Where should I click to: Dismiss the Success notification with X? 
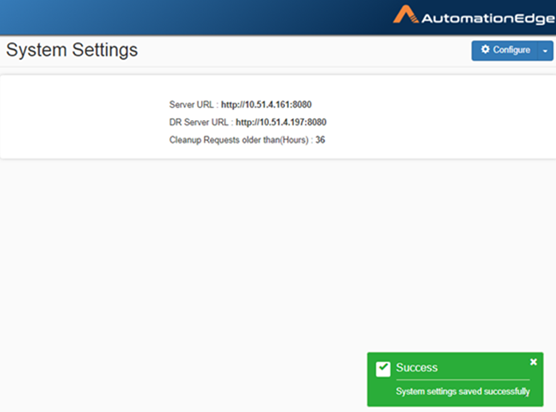[x=533, y=362]
